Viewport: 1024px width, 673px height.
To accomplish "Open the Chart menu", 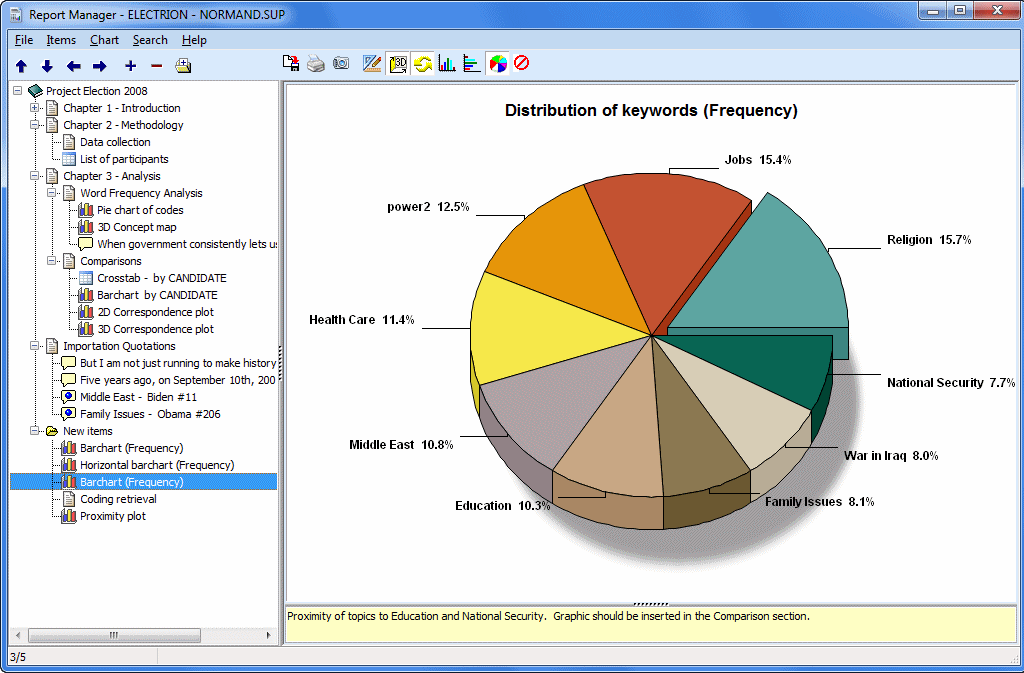I will 104,40.
